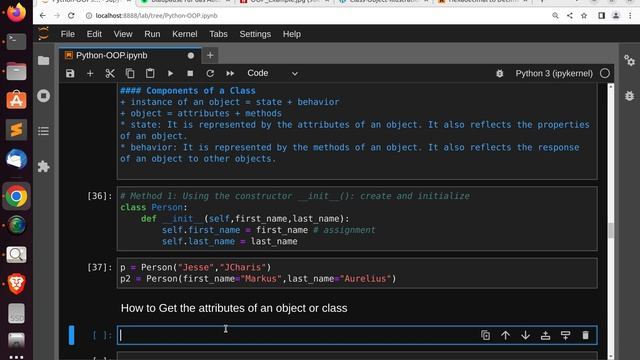Insert cell below the active cell
The width and height of the screenshot is (640, 360).
(565, 336)
